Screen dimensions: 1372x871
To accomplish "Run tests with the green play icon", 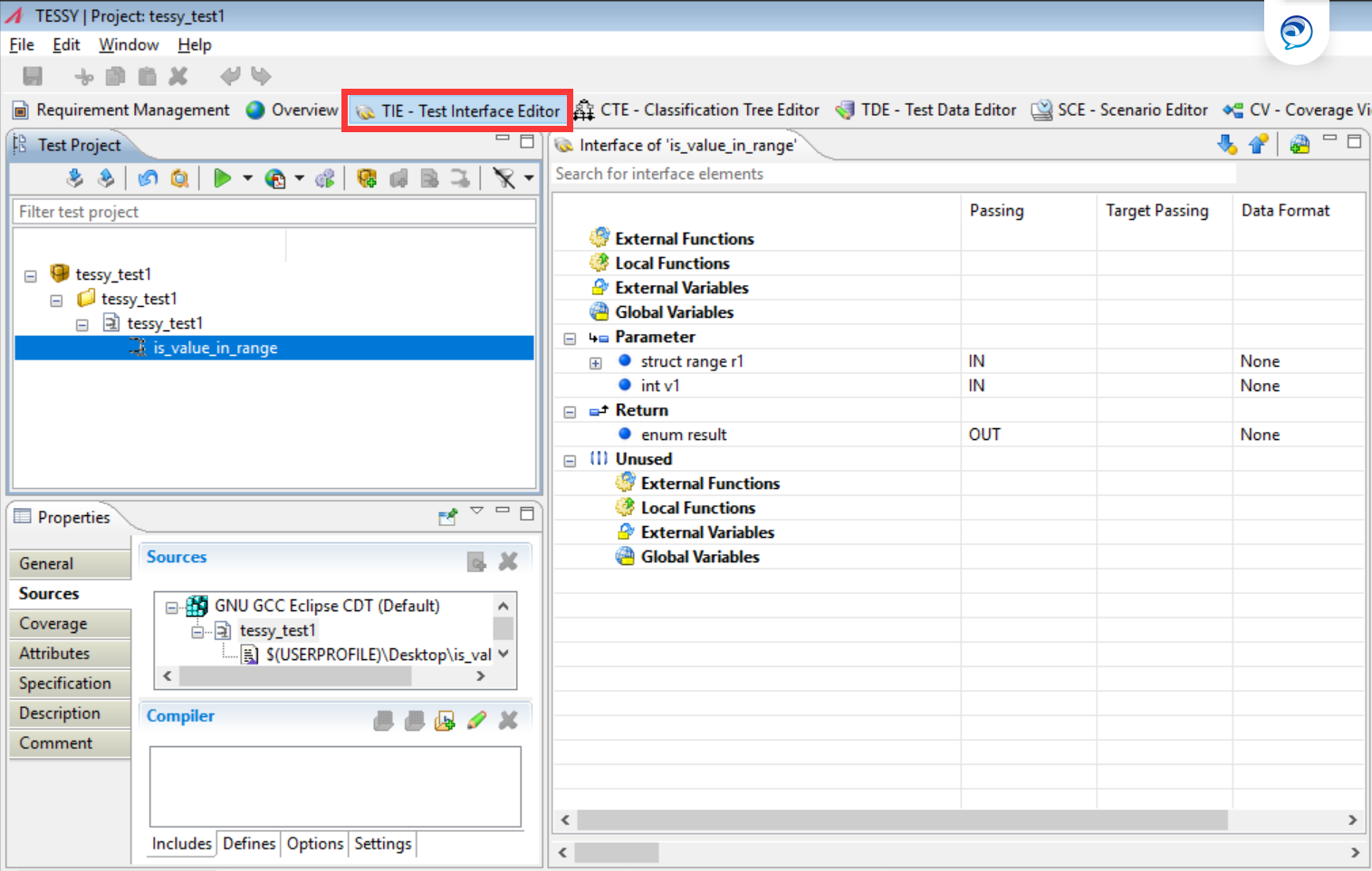I will click(x=222, y=178).
